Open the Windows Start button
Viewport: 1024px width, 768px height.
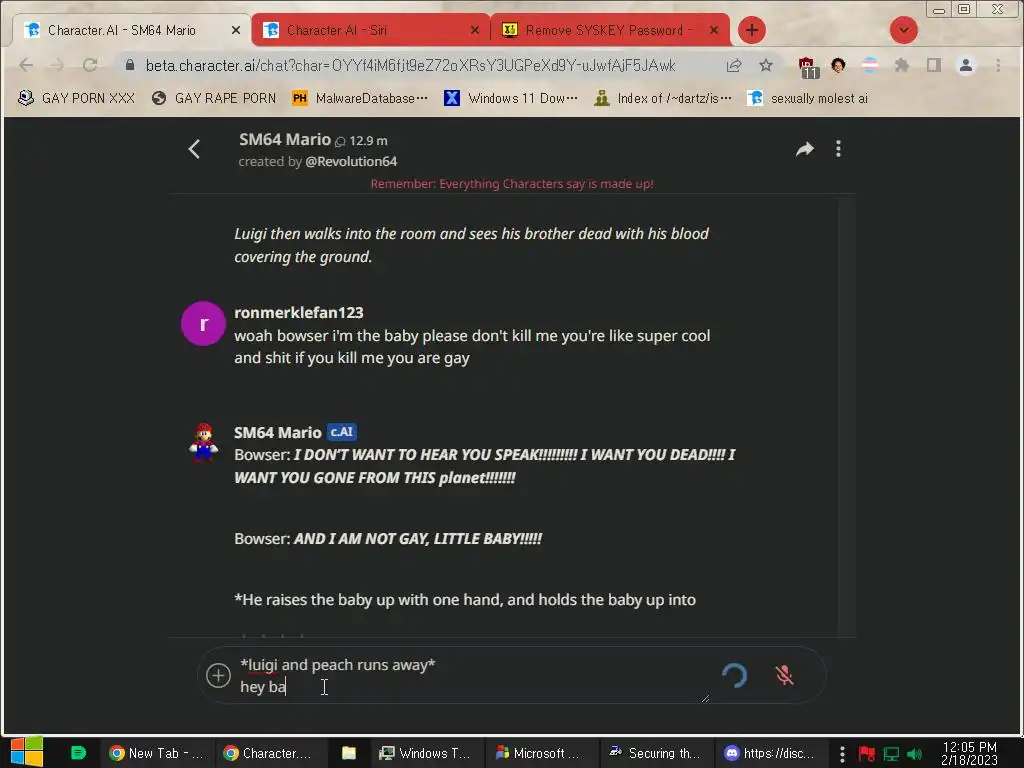click(27, 752)
